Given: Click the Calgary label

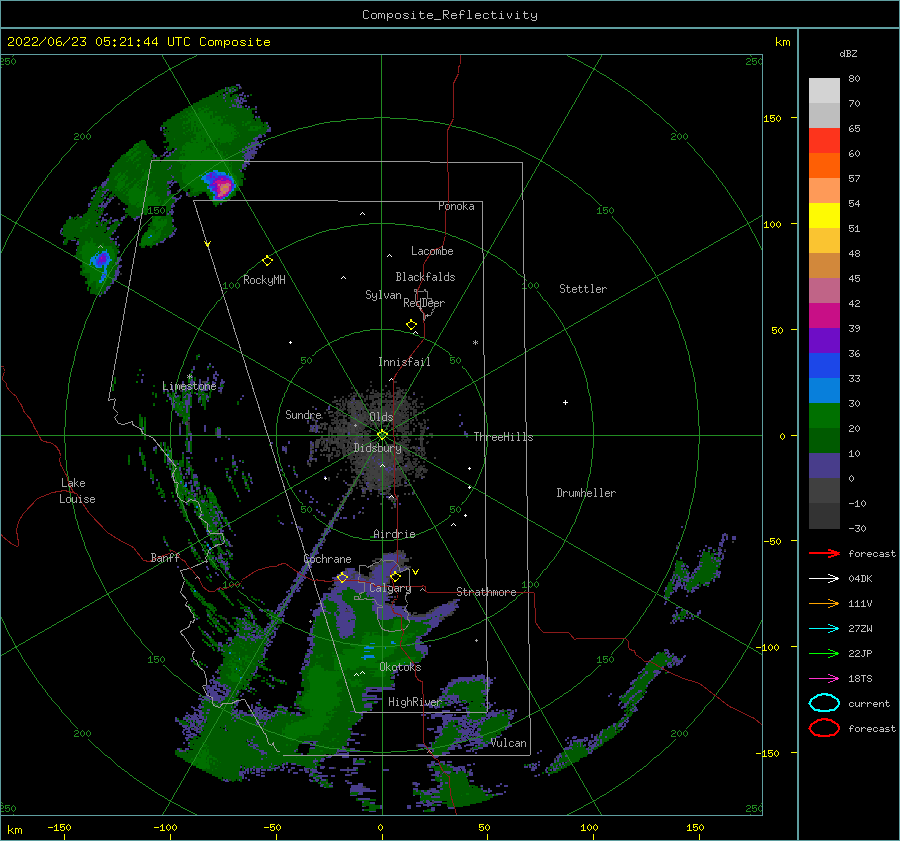Looking at the screenshot, I should click(x=390, y=588).
